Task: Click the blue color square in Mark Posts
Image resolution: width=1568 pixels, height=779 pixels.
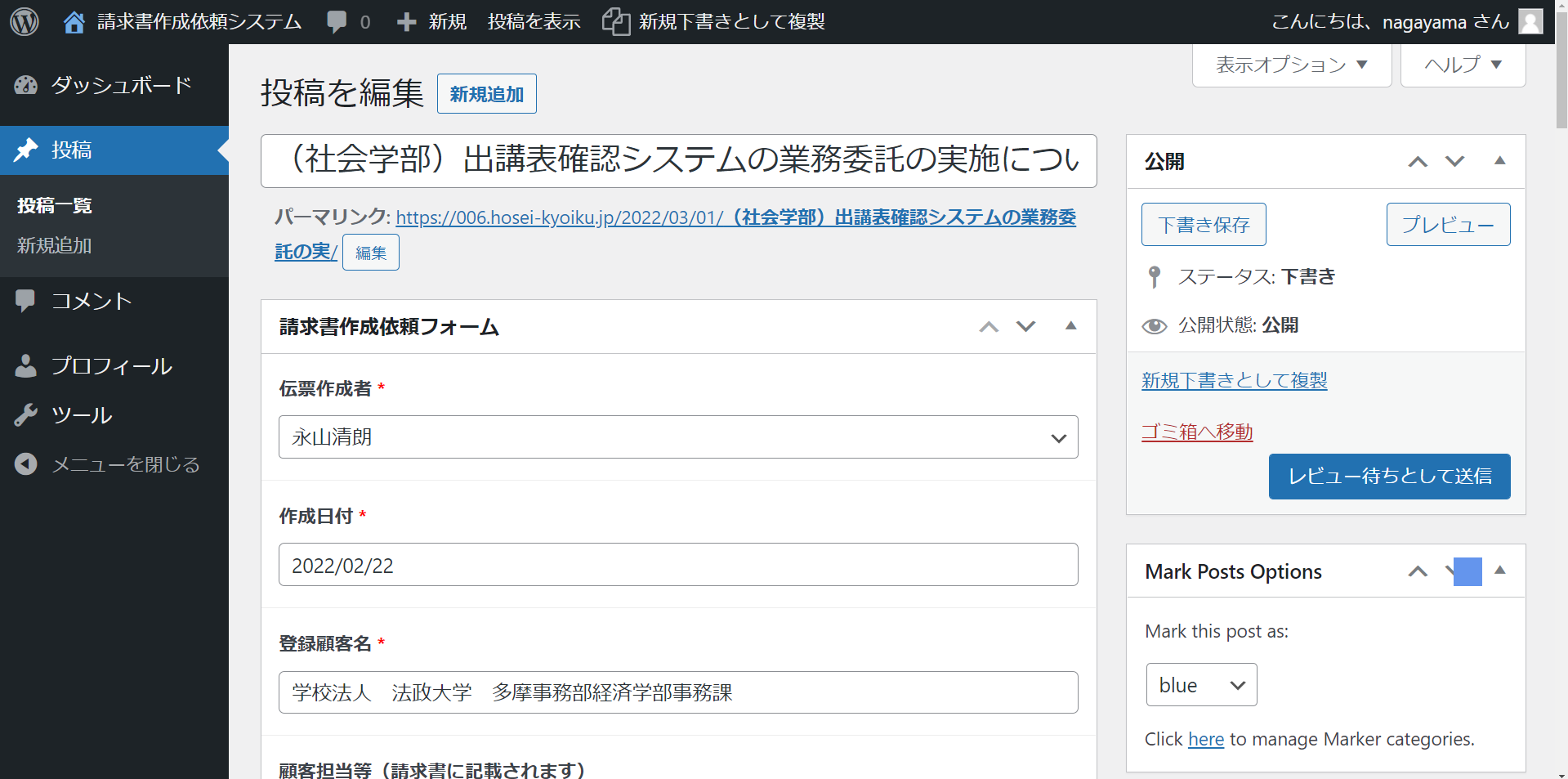Action: (1467, 571)
